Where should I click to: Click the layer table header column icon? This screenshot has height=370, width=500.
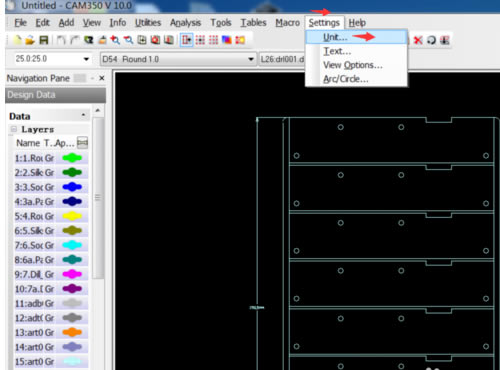82,143
